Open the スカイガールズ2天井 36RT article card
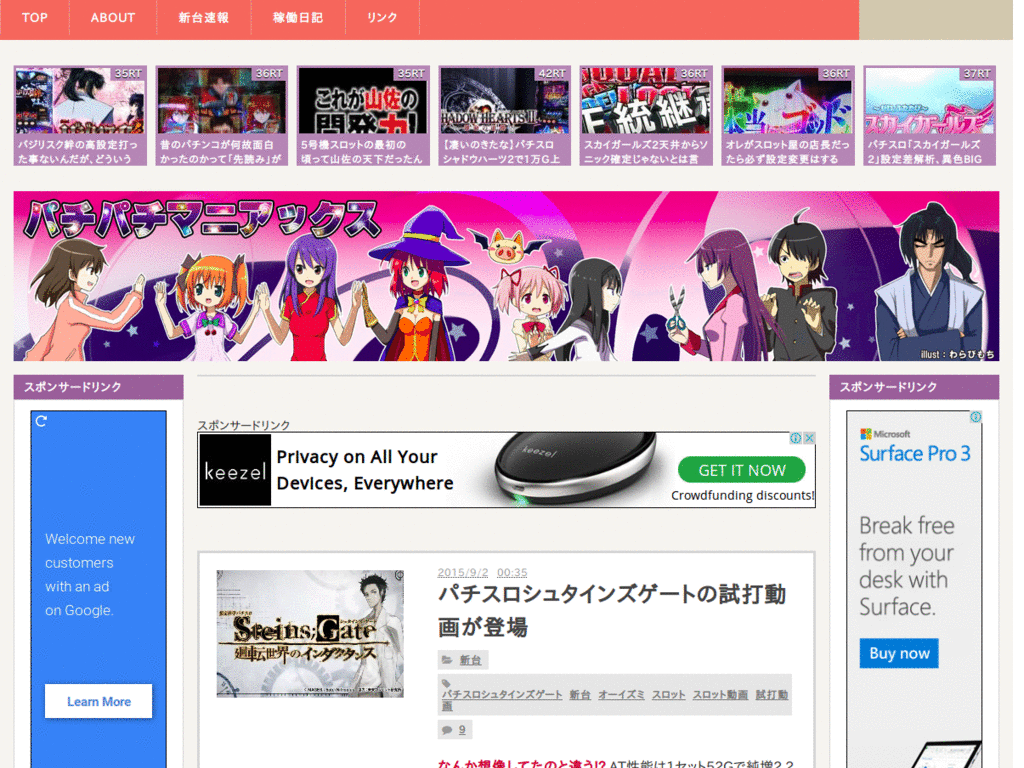1024x768 pixels. point(646,116)
